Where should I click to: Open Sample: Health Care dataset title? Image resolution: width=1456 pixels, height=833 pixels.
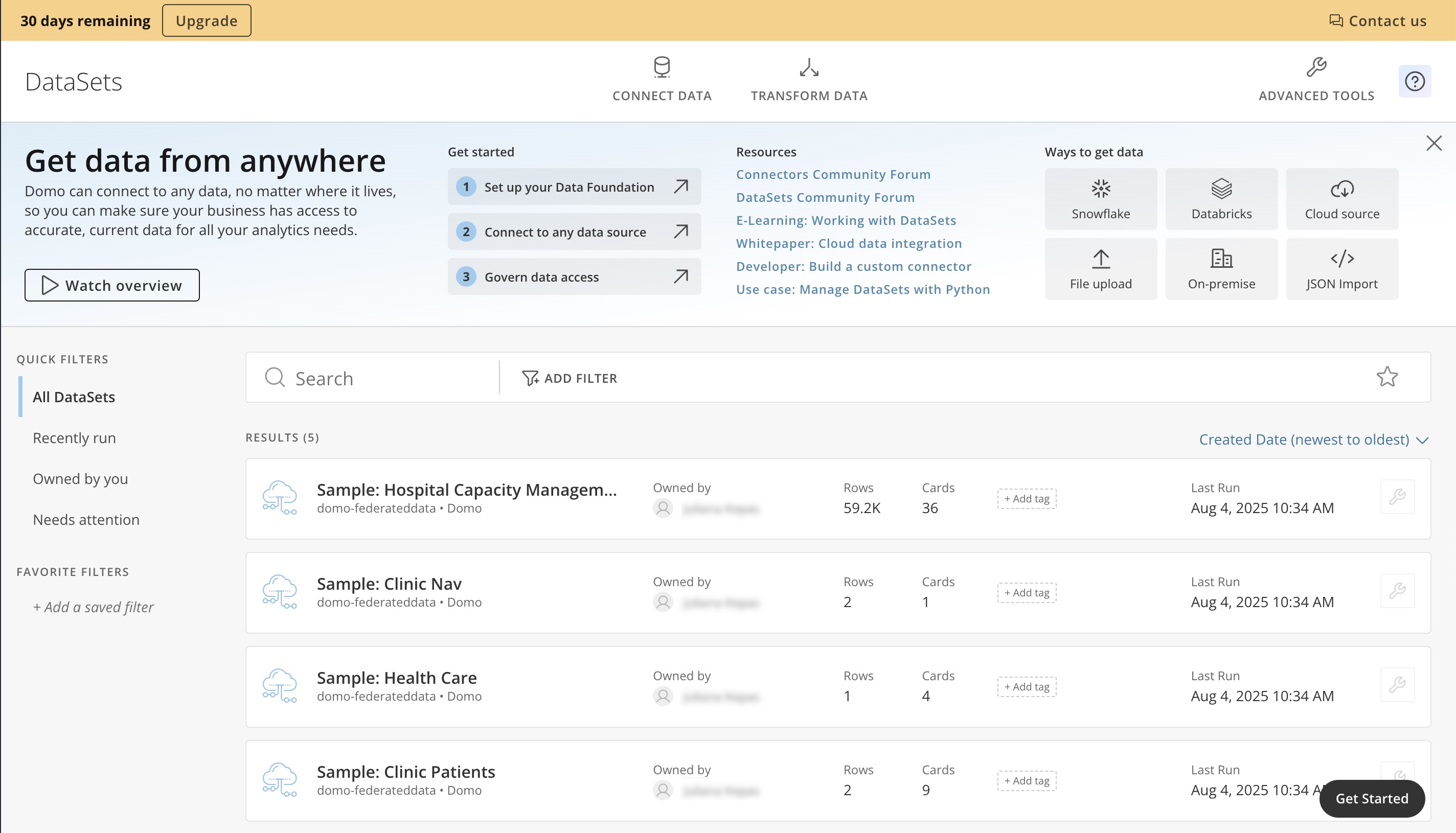pyautogui.click(x=397, y=678)
